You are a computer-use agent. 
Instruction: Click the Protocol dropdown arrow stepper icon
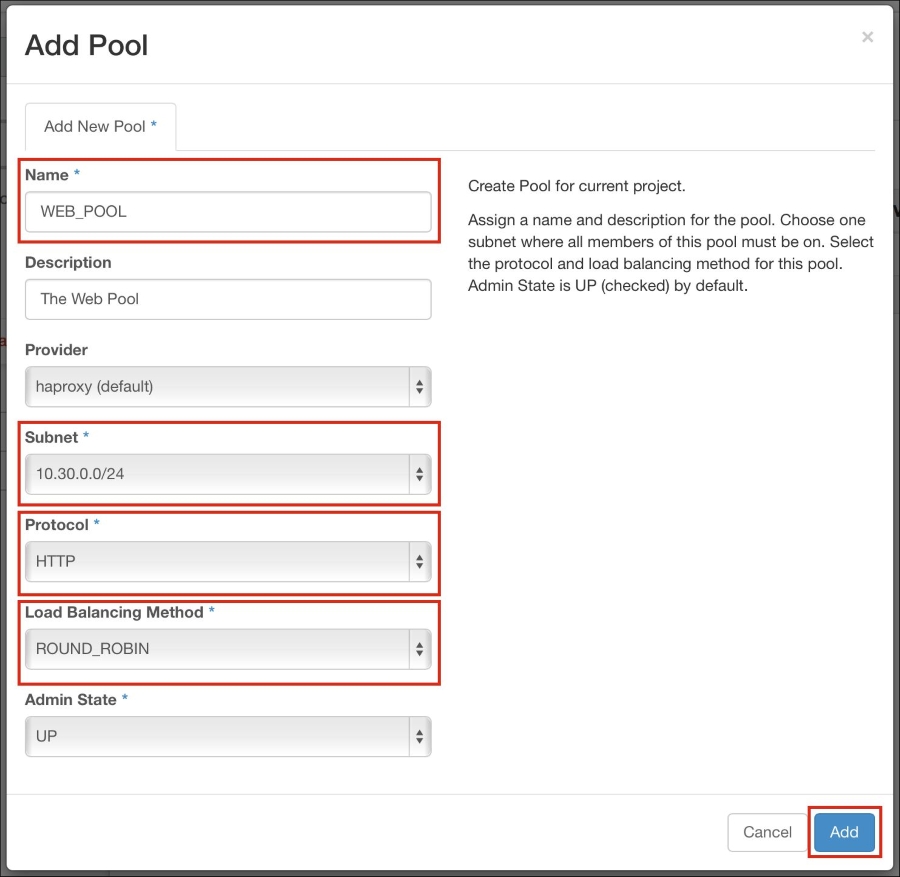tap(420, 561)
